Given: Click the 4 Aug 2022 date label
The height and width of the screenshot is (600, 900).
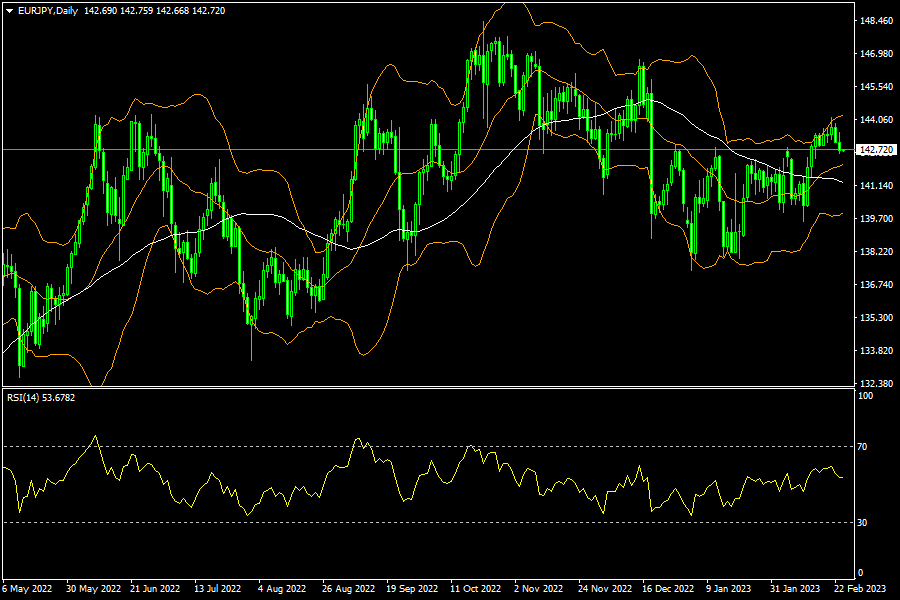Looking at the screenshot, I should (282, 589).
